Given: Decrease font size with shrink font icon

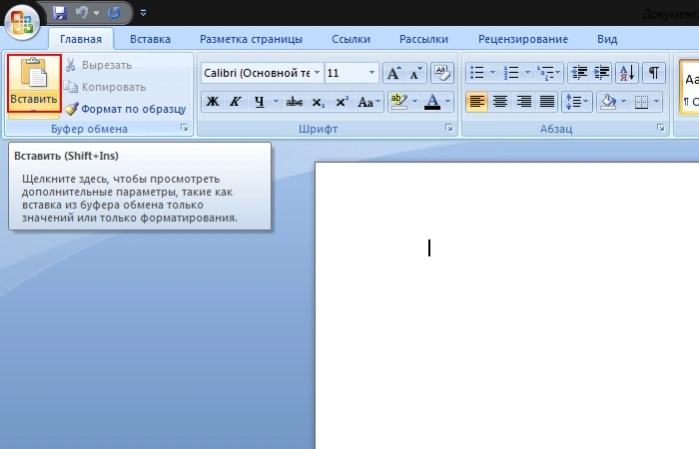Looking at the screenshot, I should coord(416,73).
